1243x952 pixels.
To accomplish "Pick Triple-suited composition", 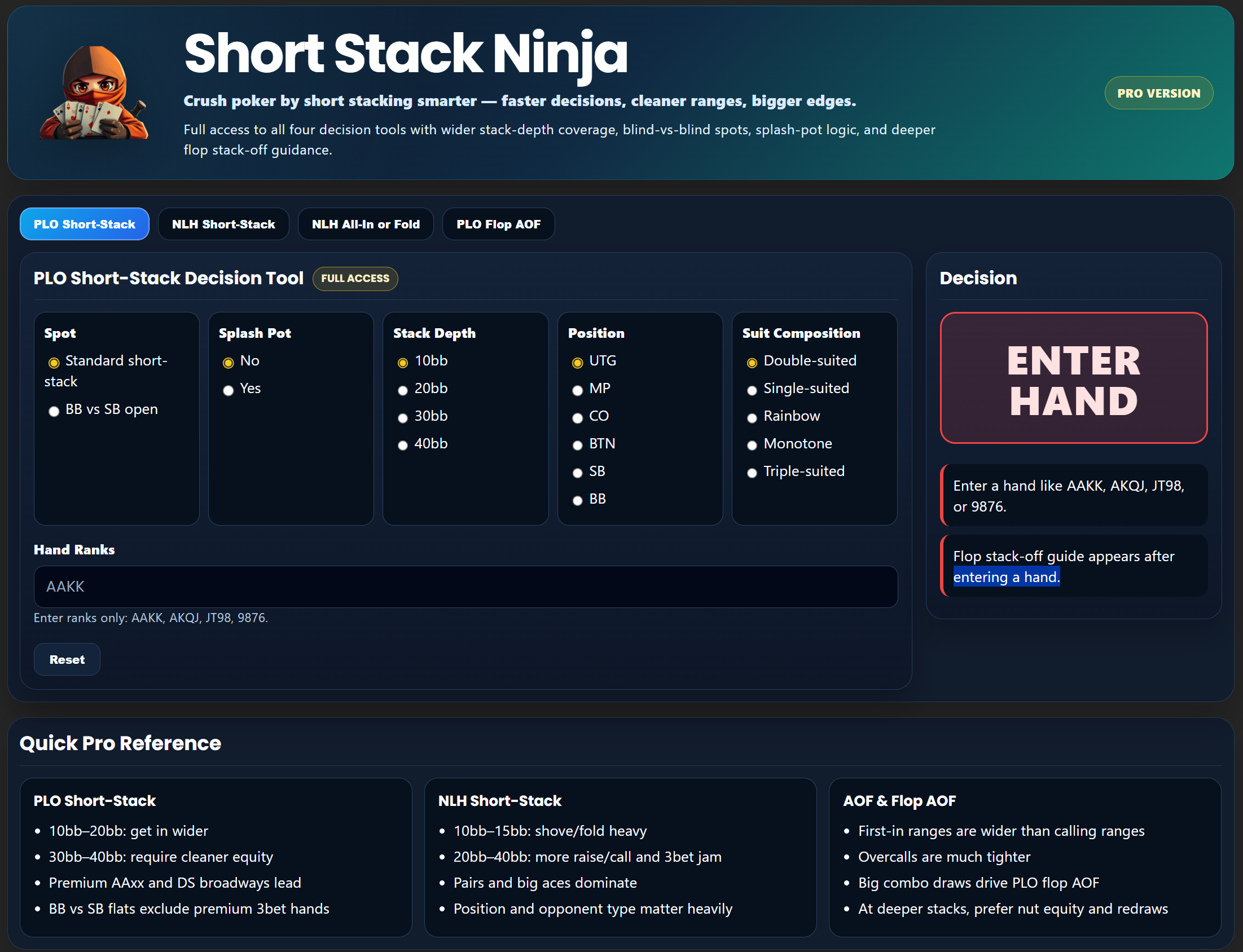I will point(752,473).
